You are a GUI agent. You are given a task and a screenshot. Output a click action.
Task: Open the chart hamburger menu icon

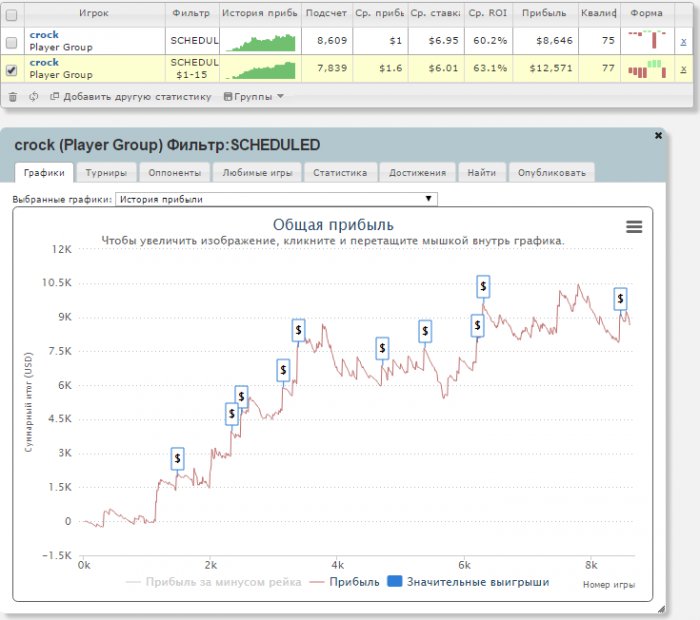(634, 227)
